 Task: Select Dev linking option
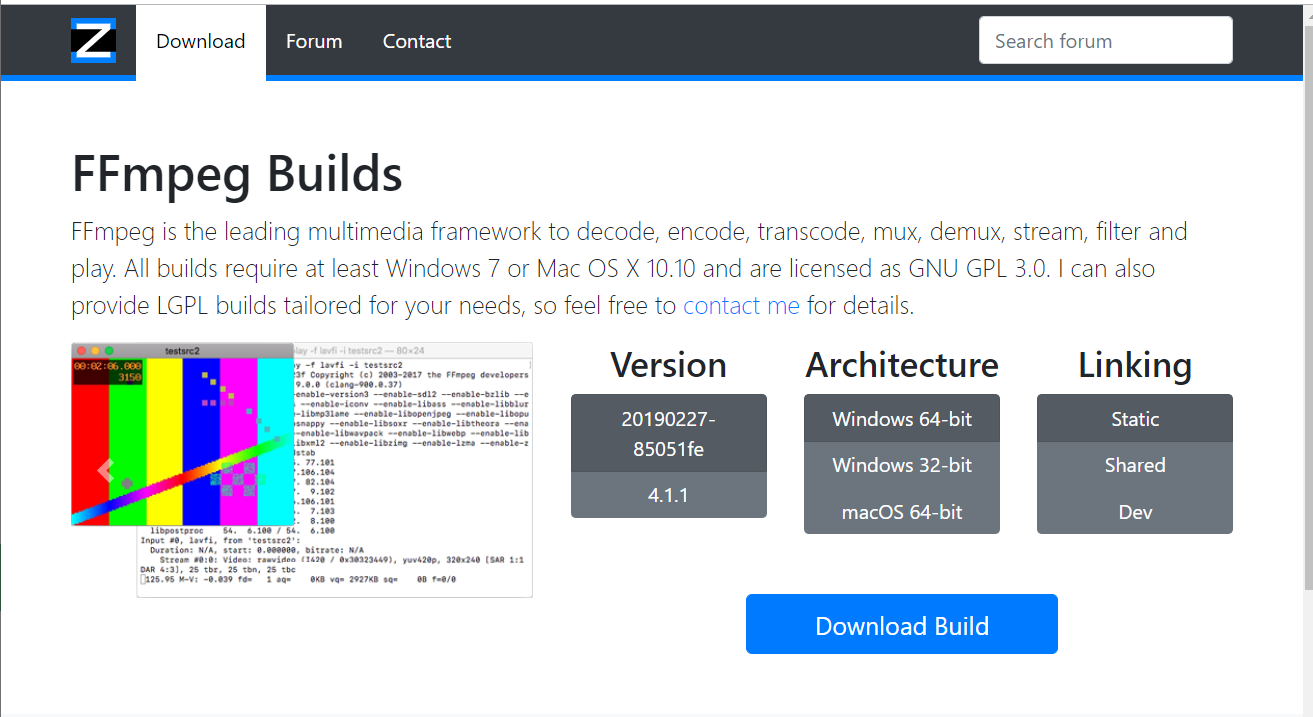(x=1134, y=512)
